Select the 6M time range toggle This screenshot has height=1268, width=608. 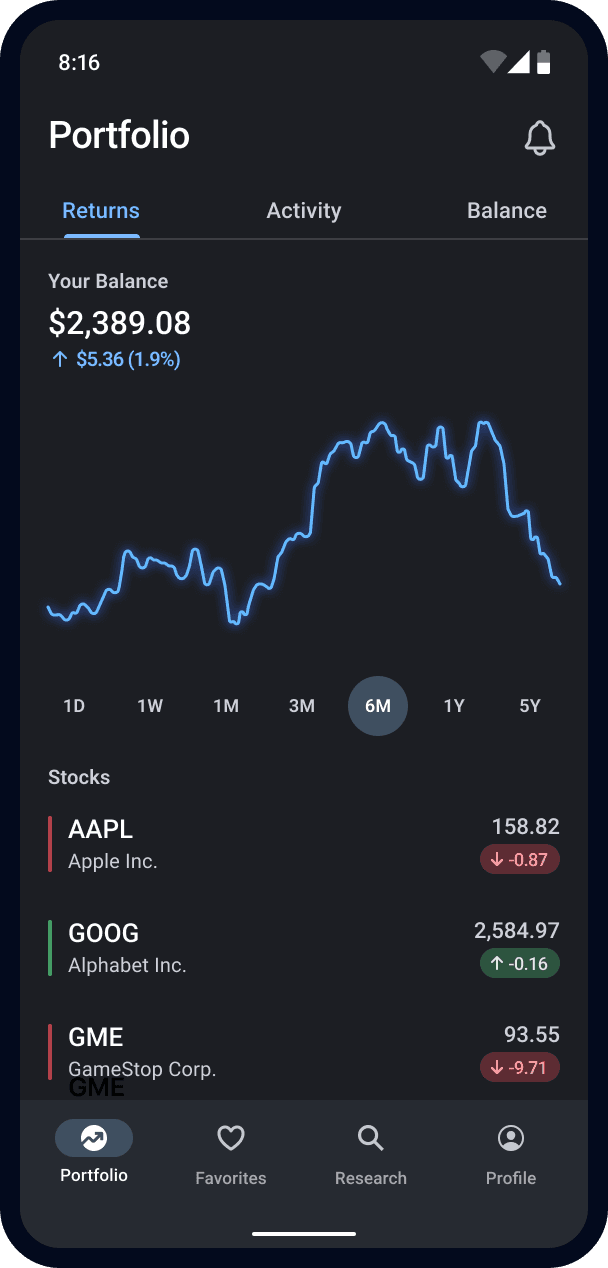coord(378,705)
